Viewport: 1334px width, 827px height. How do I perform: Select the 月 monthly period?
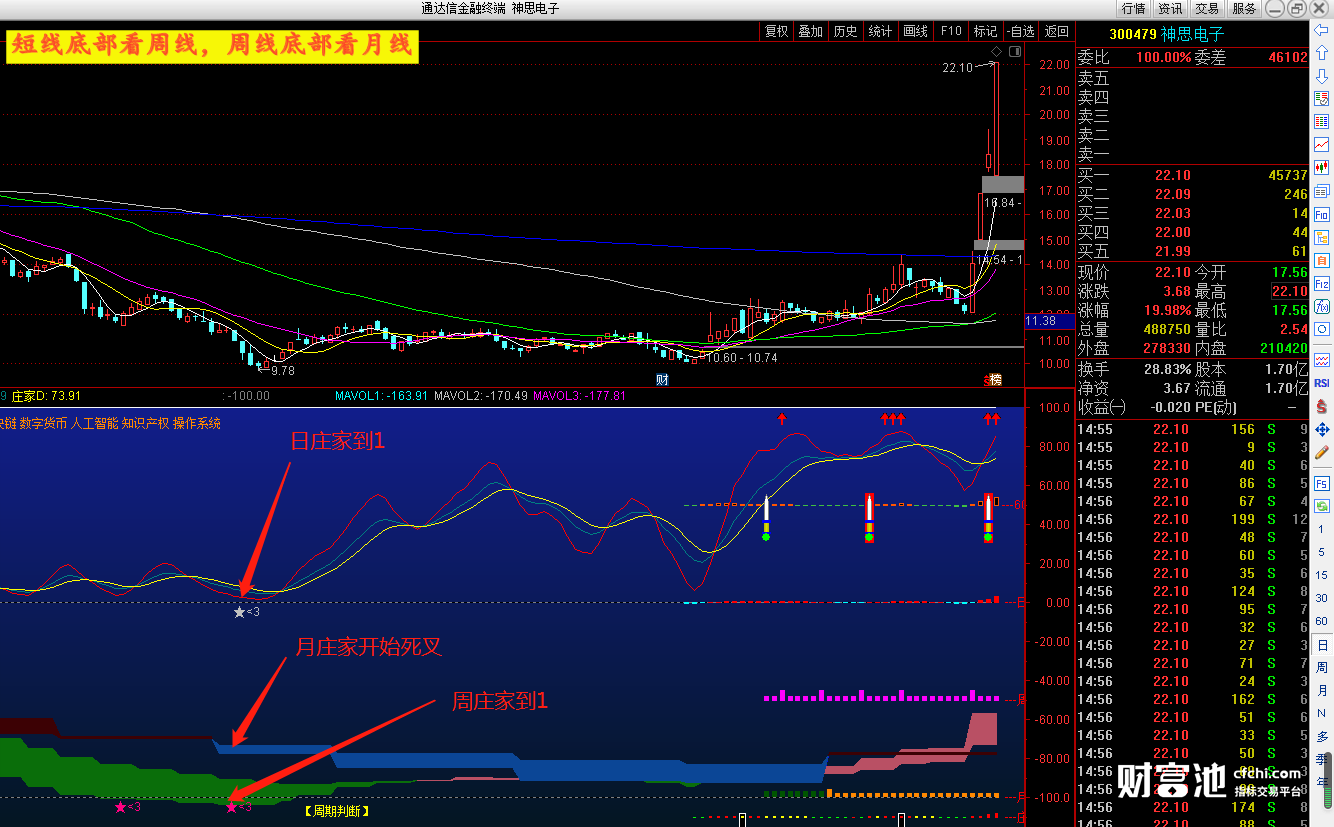tap(1322, 690)
